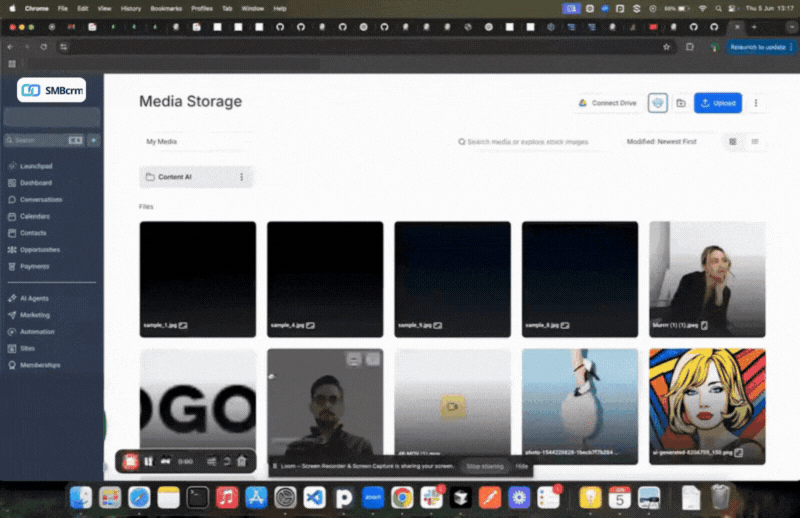Click the new folder icon
Viewport: 800px width, 518px height.
[x=681, y=103]
